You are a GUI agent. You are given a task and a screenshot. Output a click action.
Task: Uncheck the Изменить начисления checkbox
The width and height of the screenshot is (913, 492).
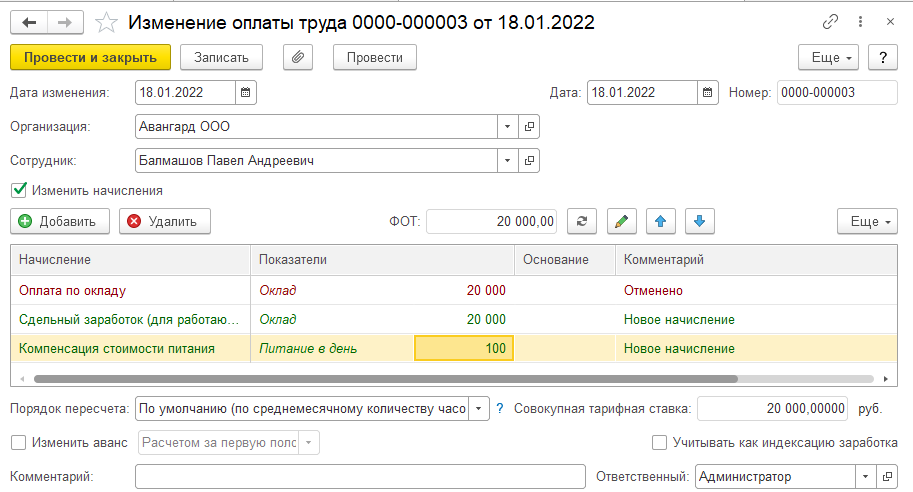point(18,189)
